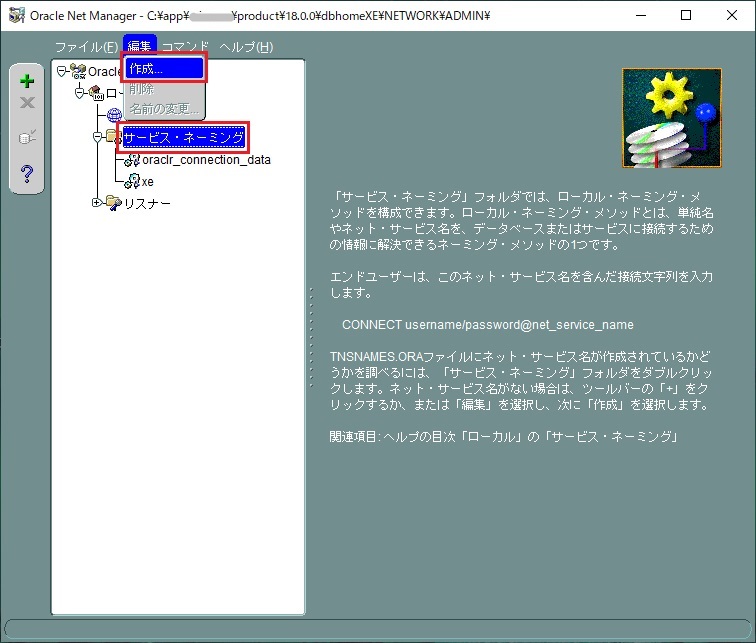Viewport: 756px width, 643px height.
Task: Click the green plus create toolbar icon
Action: pyautogui.click(x=27, y=81)
